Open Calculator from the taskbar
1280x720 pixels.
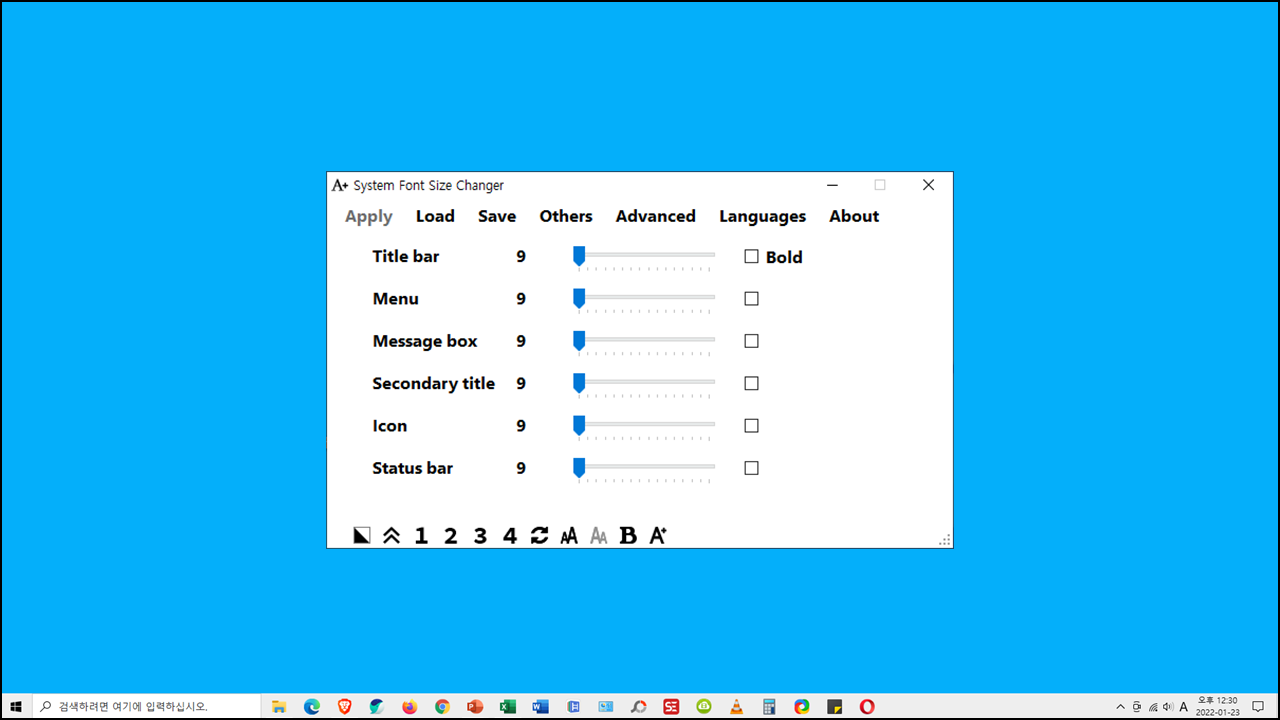coord(769,706)
